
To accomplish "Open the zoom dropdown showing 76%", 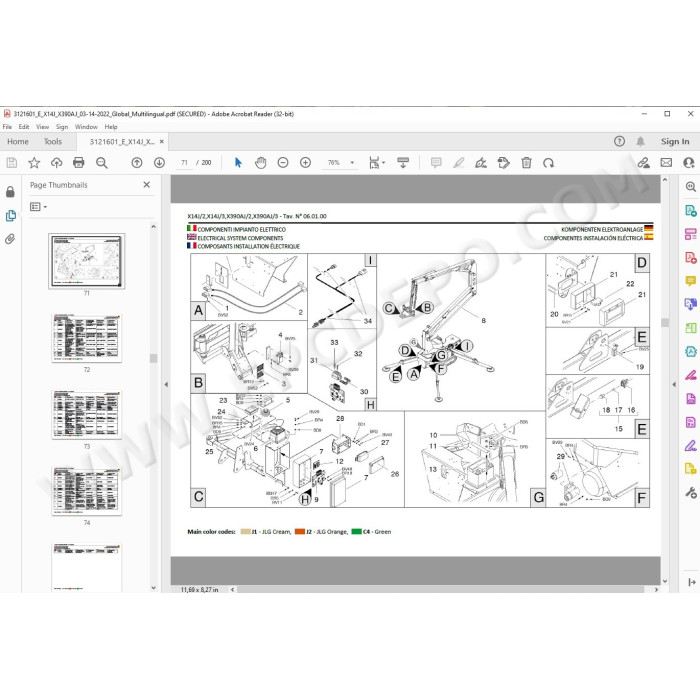I will click(341, 163).
